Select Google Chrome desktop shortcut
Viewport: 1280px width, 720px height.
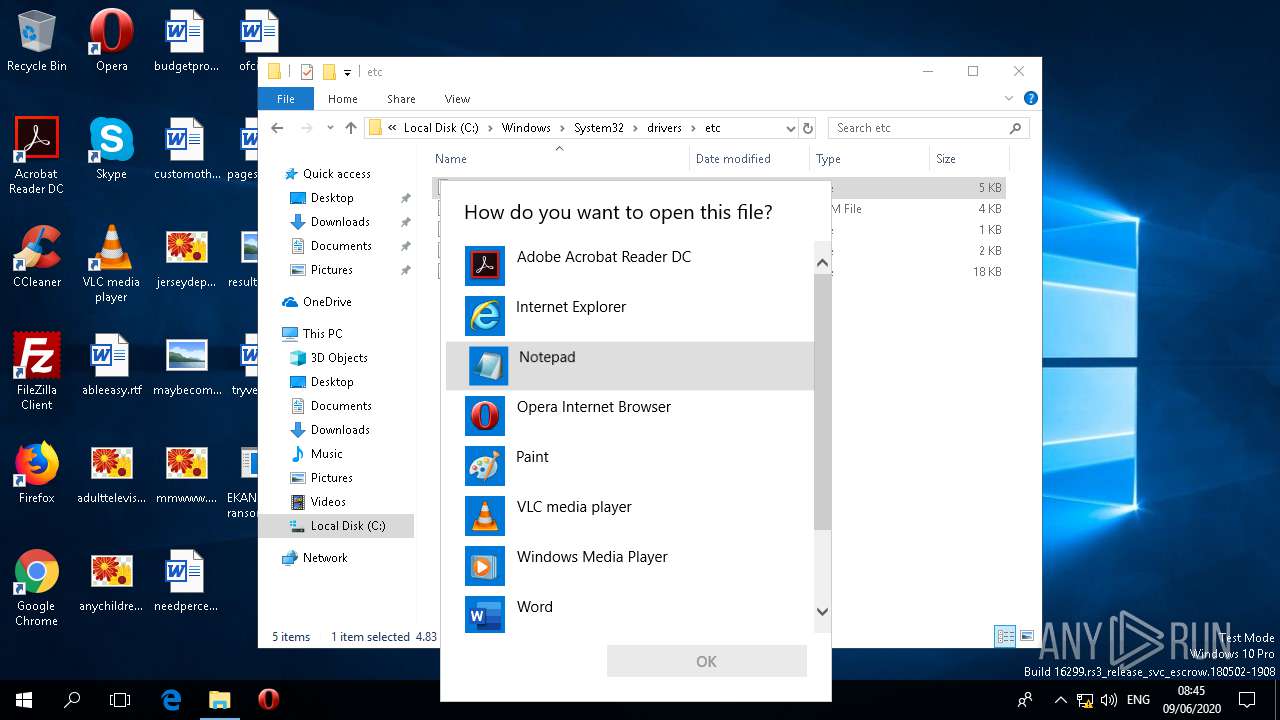coord(37,588)
